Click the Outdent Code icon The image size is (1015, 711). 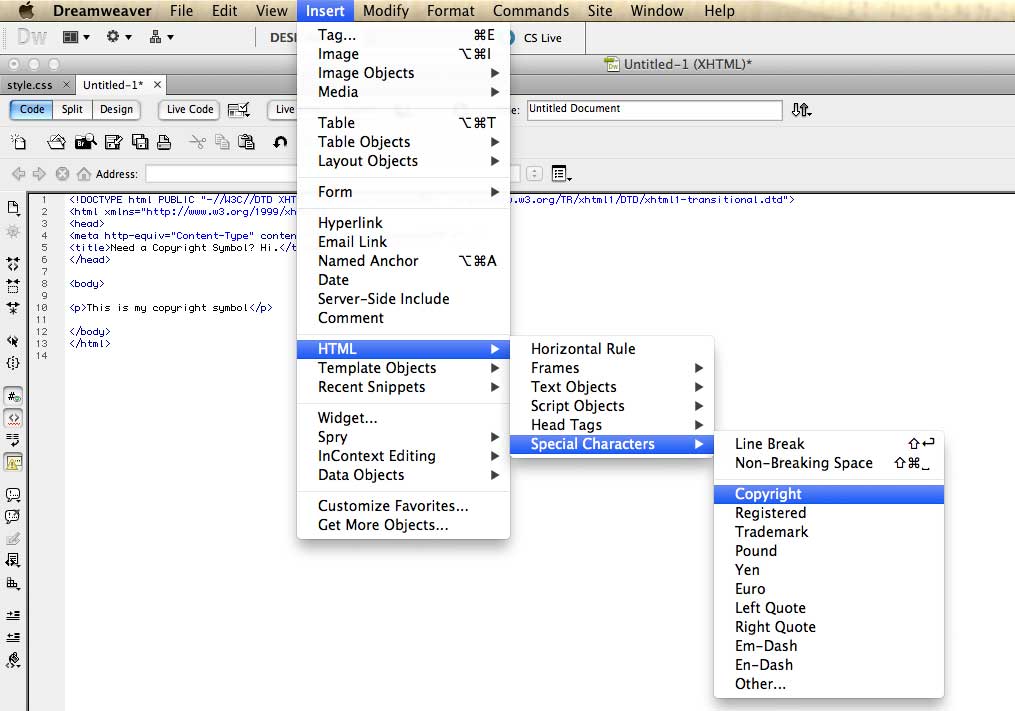point(13,637)
